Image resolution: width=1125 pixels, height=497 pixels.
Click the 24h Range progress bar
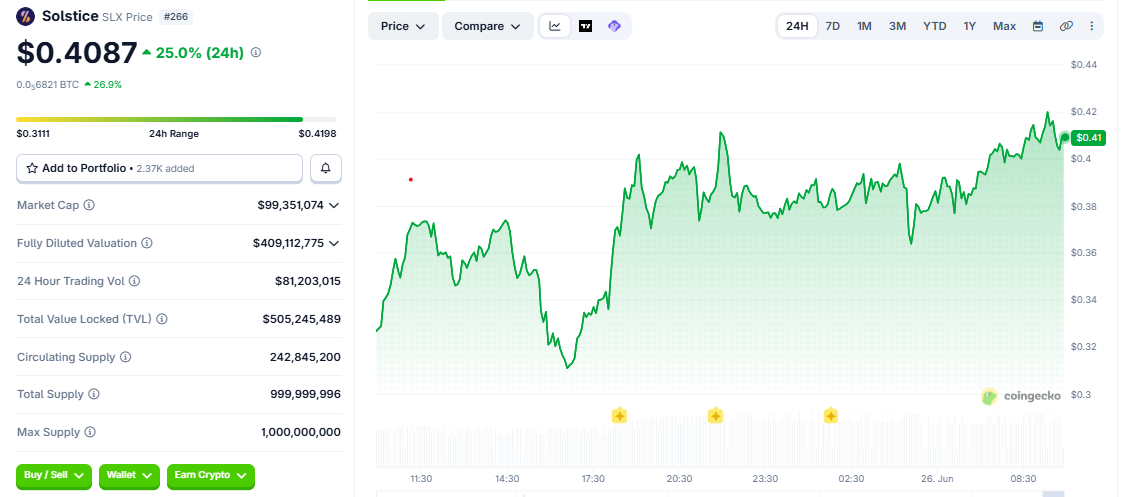[176, 119]
